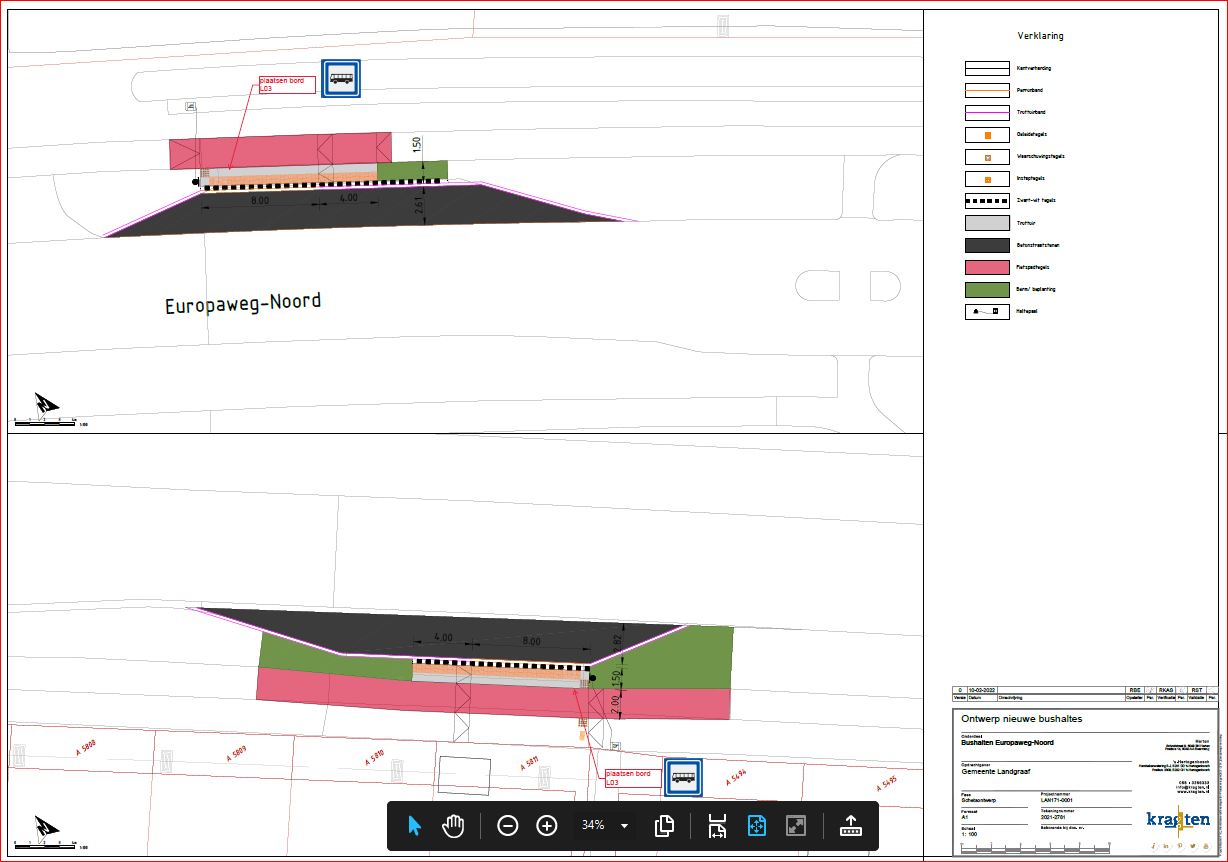Enter full screen mode via toolbar
The width and height of the screenshot is (1228, 862).
pyautogui.click(x=796, y=826)
